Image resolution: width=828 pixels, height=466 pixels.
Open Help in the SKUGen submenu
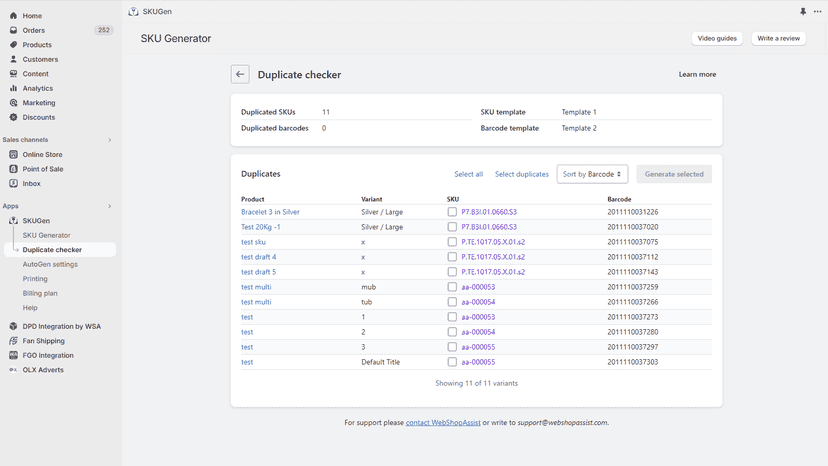coord(30,307)
